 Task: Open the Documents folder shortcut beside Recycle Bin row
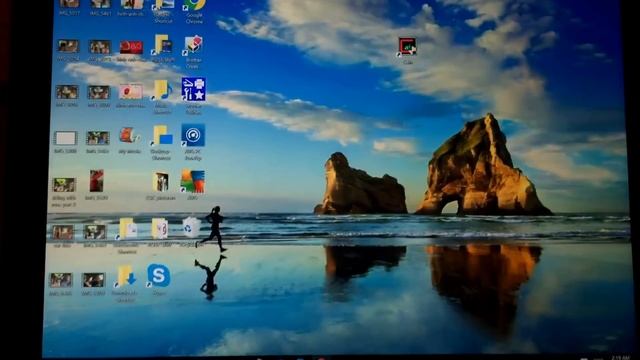pyautogui.click(x=127, y=228)
